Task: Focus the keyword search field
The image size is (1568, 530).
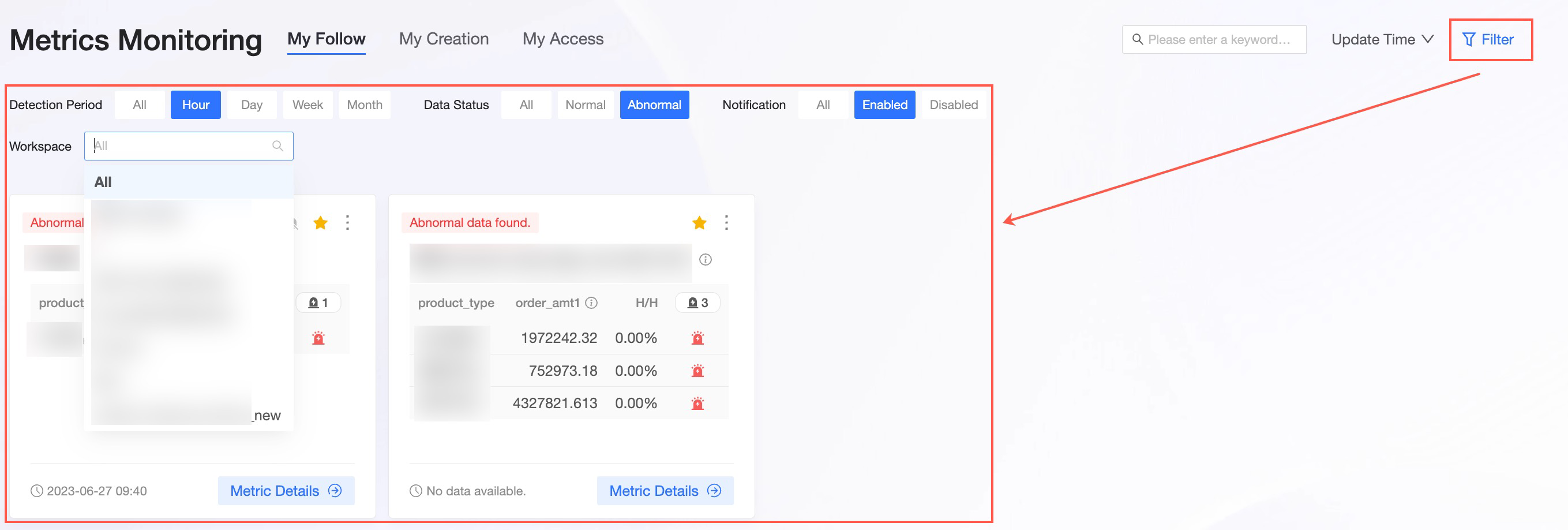Action: (1214, 40)
